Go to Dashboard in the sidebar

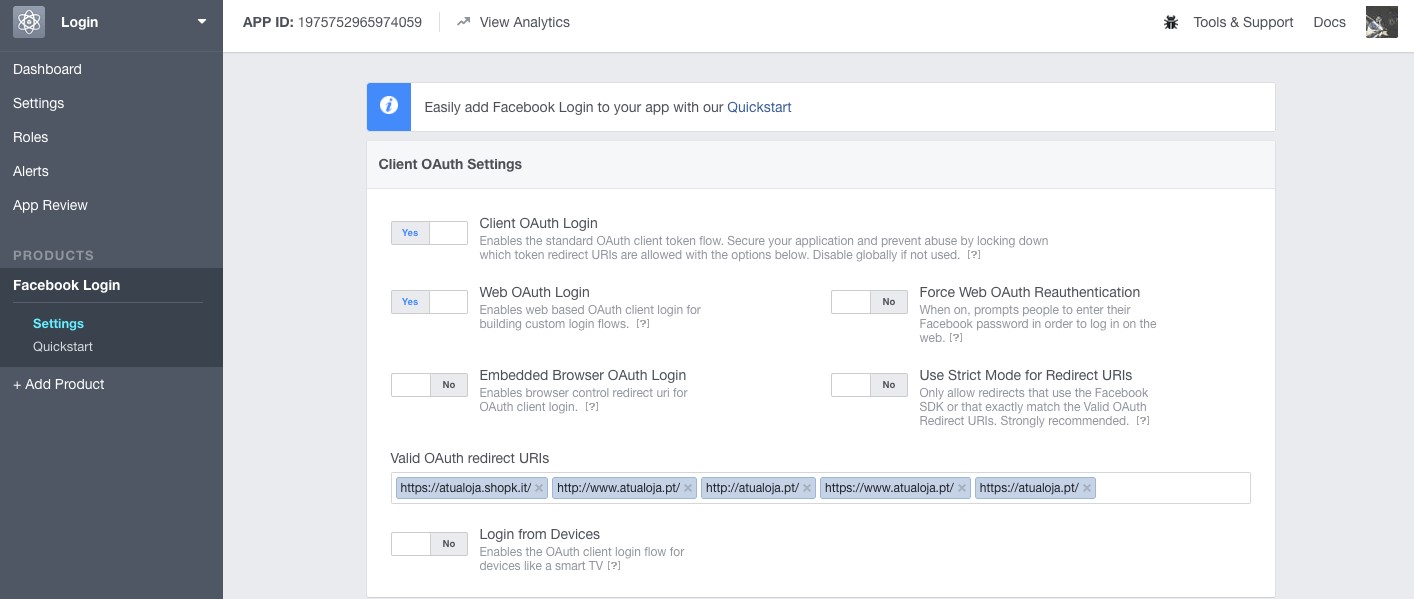tap(47, 69)
